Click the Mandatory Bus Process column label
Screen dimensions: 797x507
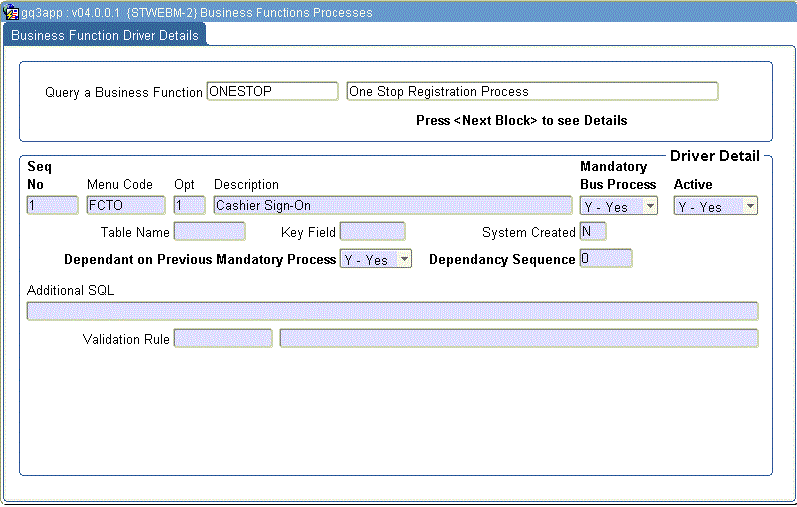coord(618,175)
